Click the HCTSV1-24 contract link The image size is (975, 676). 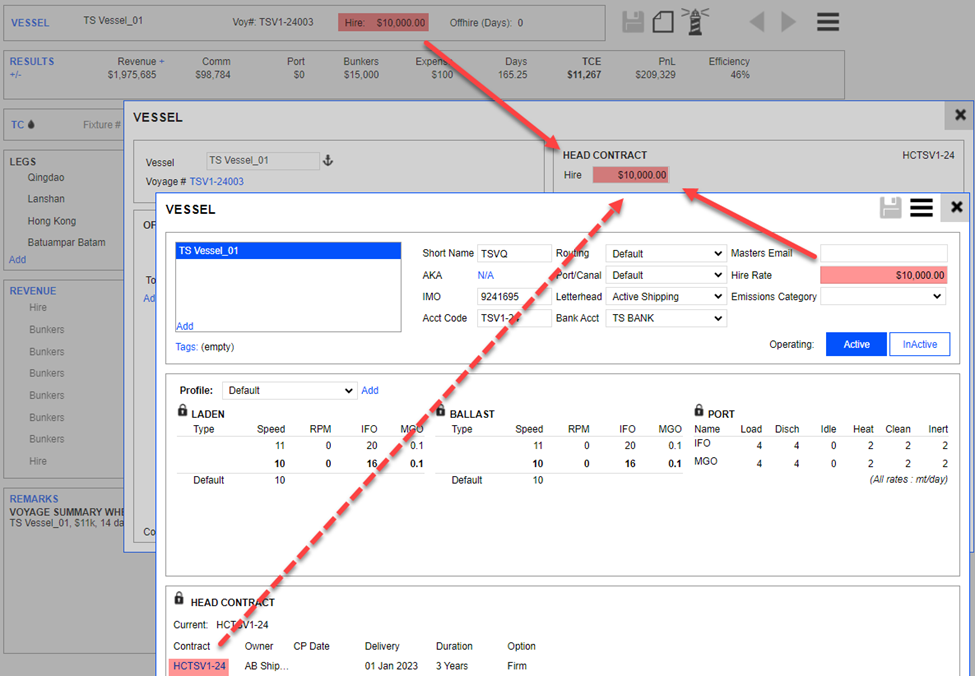199,667
